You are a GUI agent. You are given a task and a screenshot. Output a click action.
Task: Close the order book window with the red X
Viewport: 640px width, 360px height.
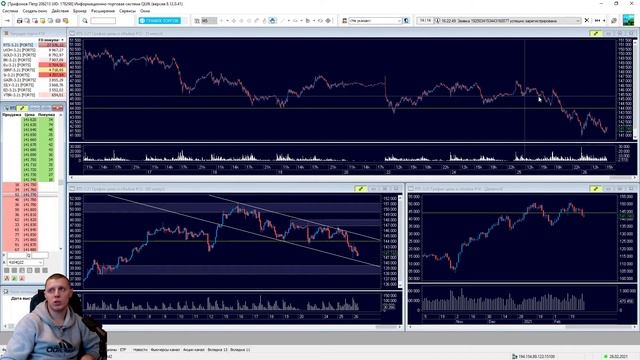[x=58, y=108]
